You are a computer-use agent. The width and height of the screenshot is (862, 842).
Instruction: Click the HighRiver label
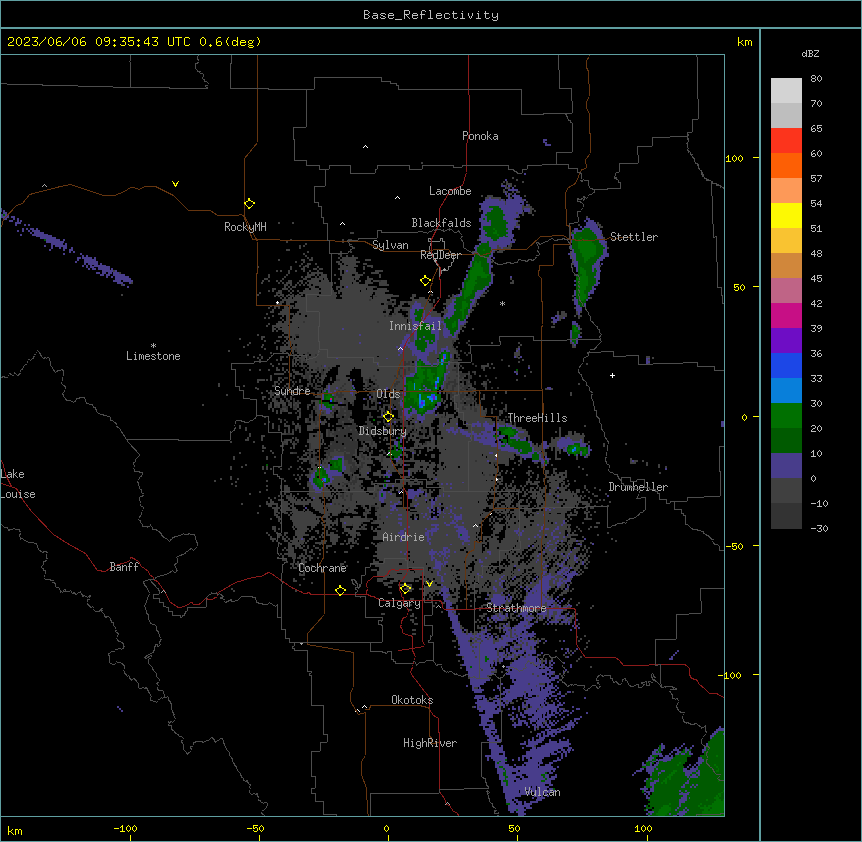click(430, 743)
